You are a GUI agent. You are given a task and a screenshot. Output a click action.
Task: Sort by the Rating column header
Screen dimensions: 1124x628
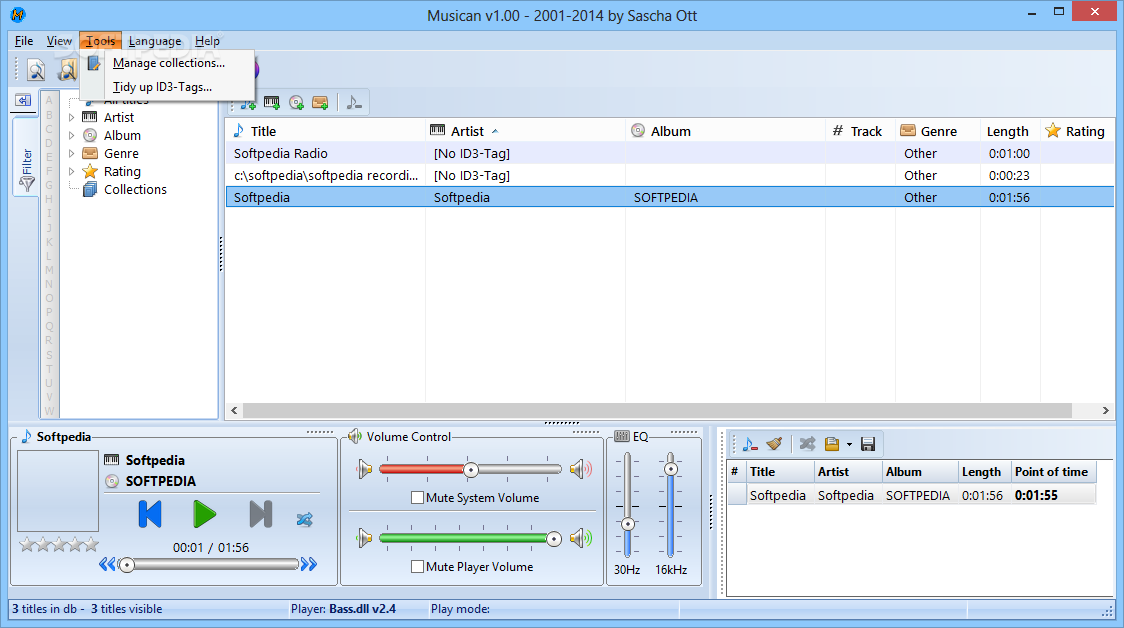point(1077,130)
